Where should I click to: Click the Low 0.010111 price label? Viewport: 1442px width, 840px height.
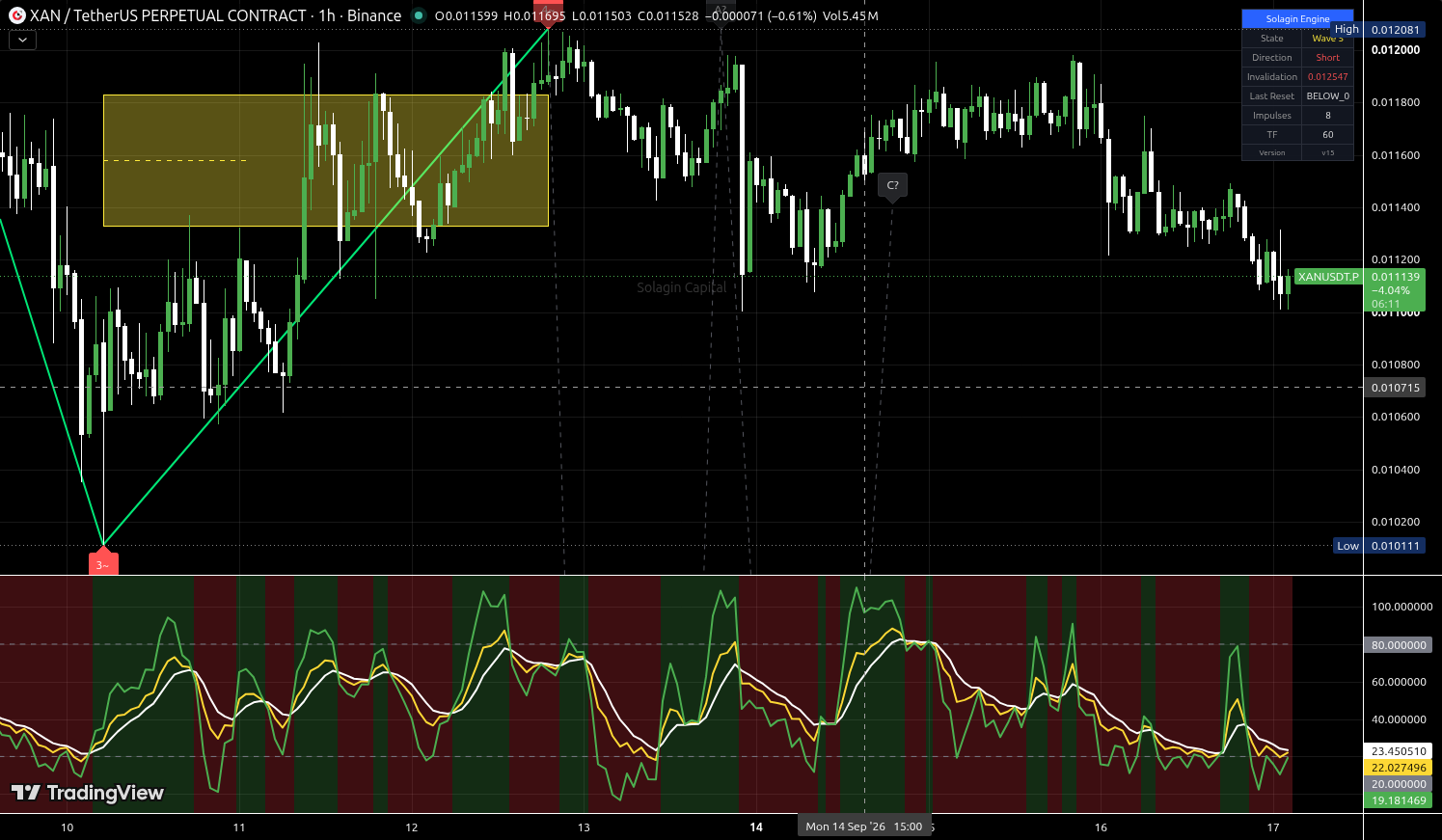coord(1379,546)
